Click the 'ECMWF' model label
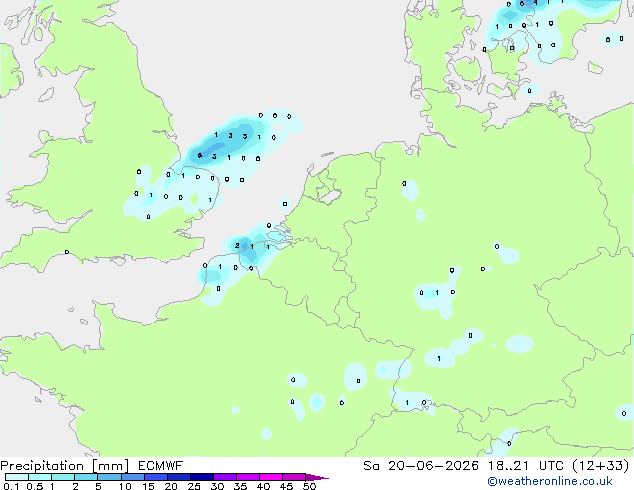634x490 pixels. tap(161, 466)
